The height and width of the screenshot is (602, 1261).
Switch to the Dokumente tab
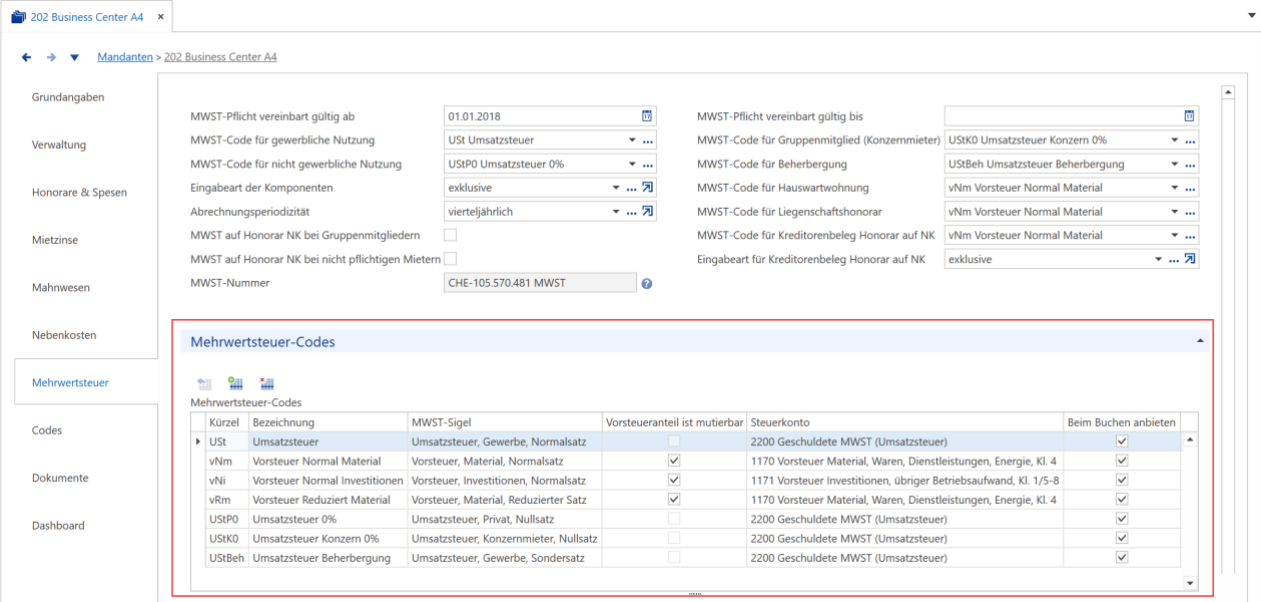coord(60,478)
